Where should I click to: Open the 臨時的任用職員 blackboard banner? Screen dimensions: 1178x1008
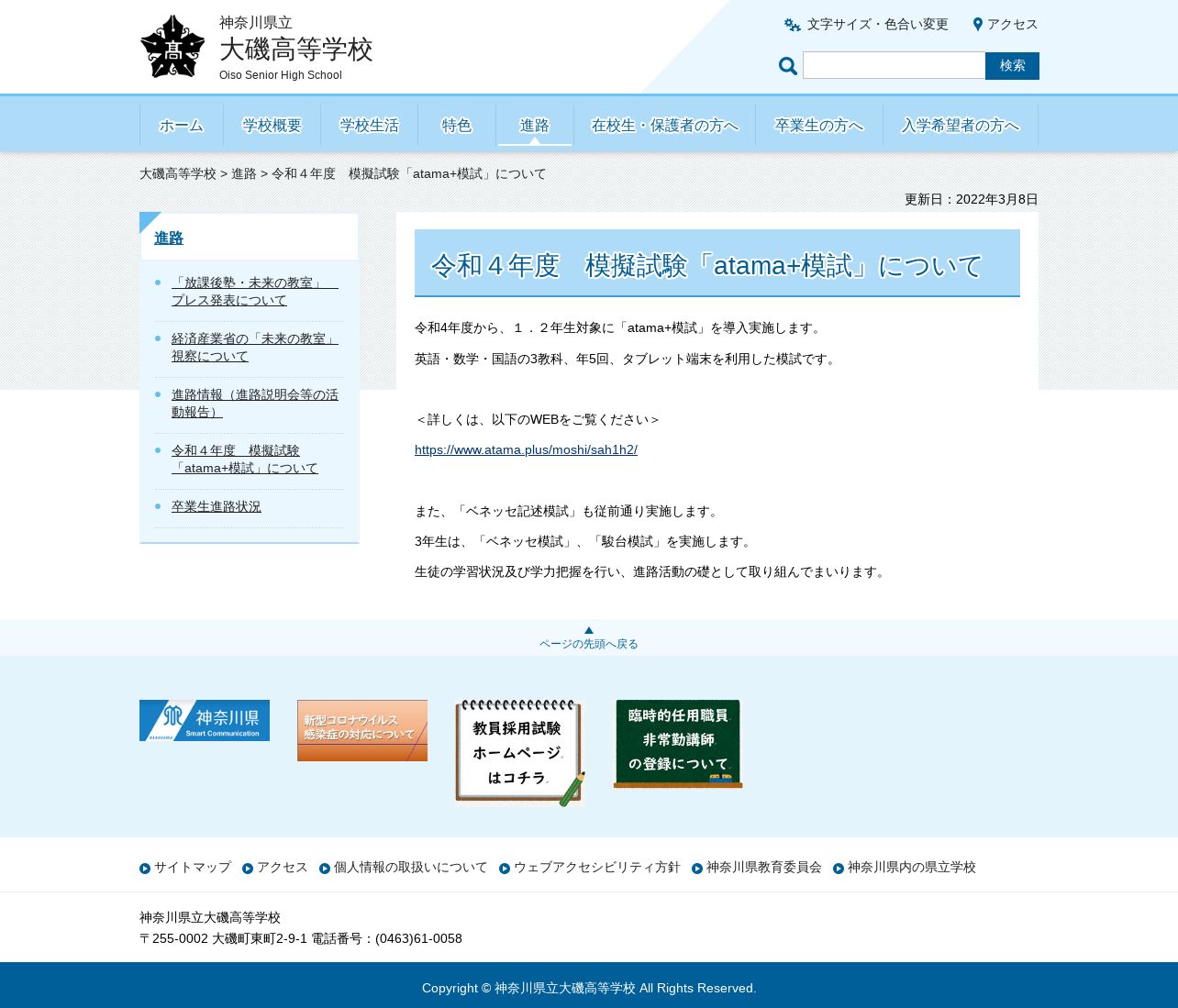[678, 744]
